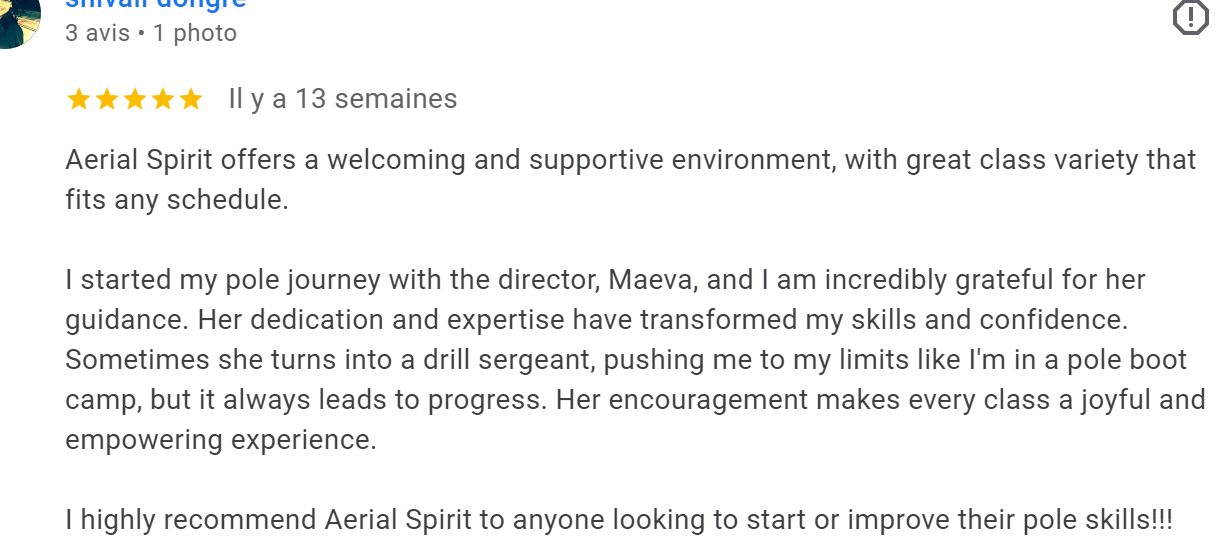Click the fifth yellow rating star
This screenshot has height=553, width=1223.
point(190,99)
